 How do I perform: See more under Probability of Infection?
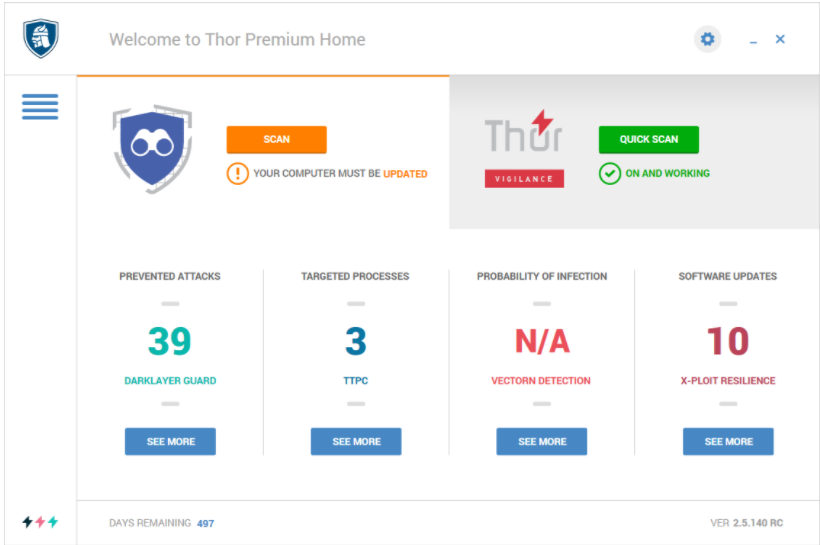(x=542, y=441)
